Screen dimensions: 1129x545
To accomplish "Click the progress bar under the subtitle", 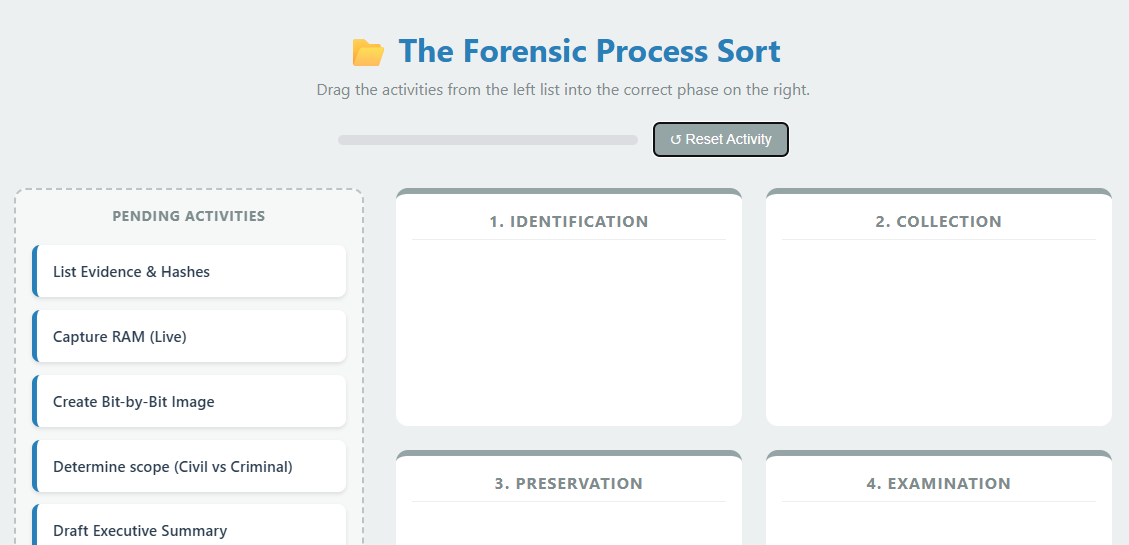I will (x=488, y=140).
